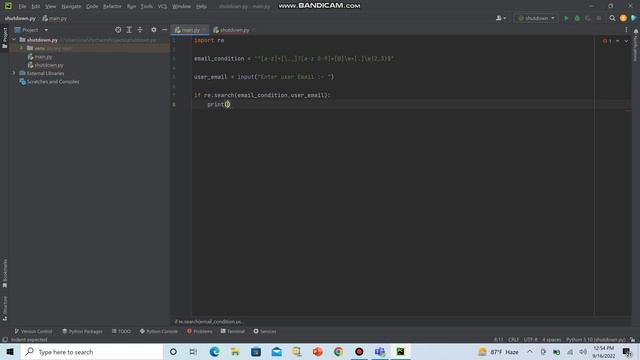Viewport: 640px width, 360px height.
Task: Click the 4 spaces indent widget
Action: tap(551, 340)
